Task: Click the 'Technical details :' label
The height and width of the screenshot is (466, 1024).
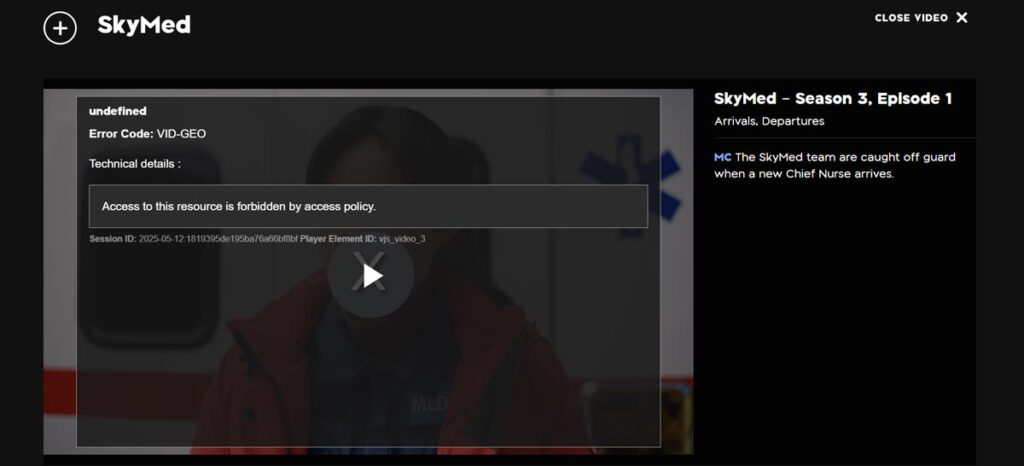Action: pyautogui.click(x=135, y=164)
